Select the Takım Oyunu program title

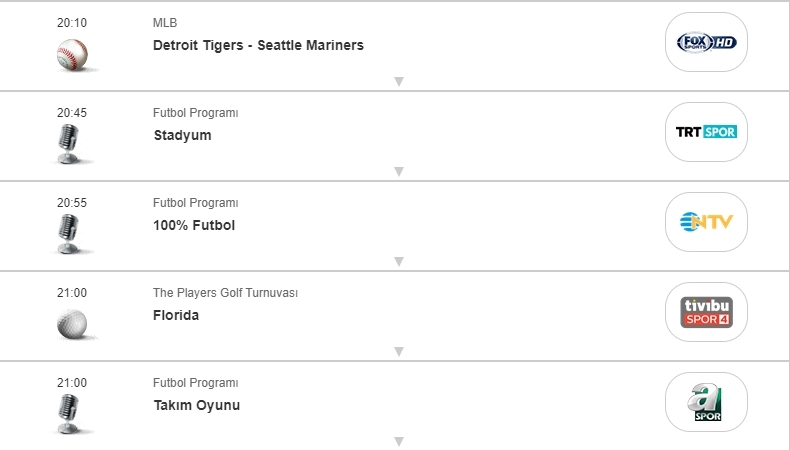[x=196, y=405]
